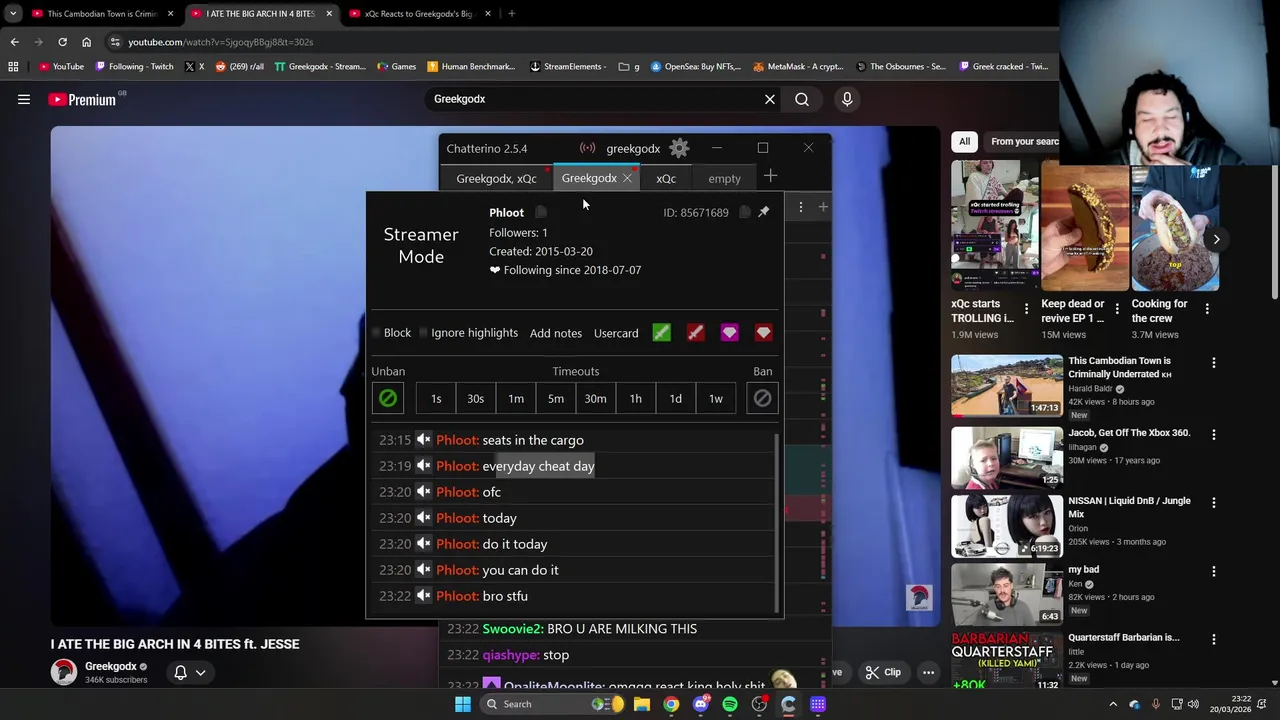The height and width of the screenshot is (720, 1280).
Task: Switch to 'empty' Chatterino tab
Action: click(724, 178)
